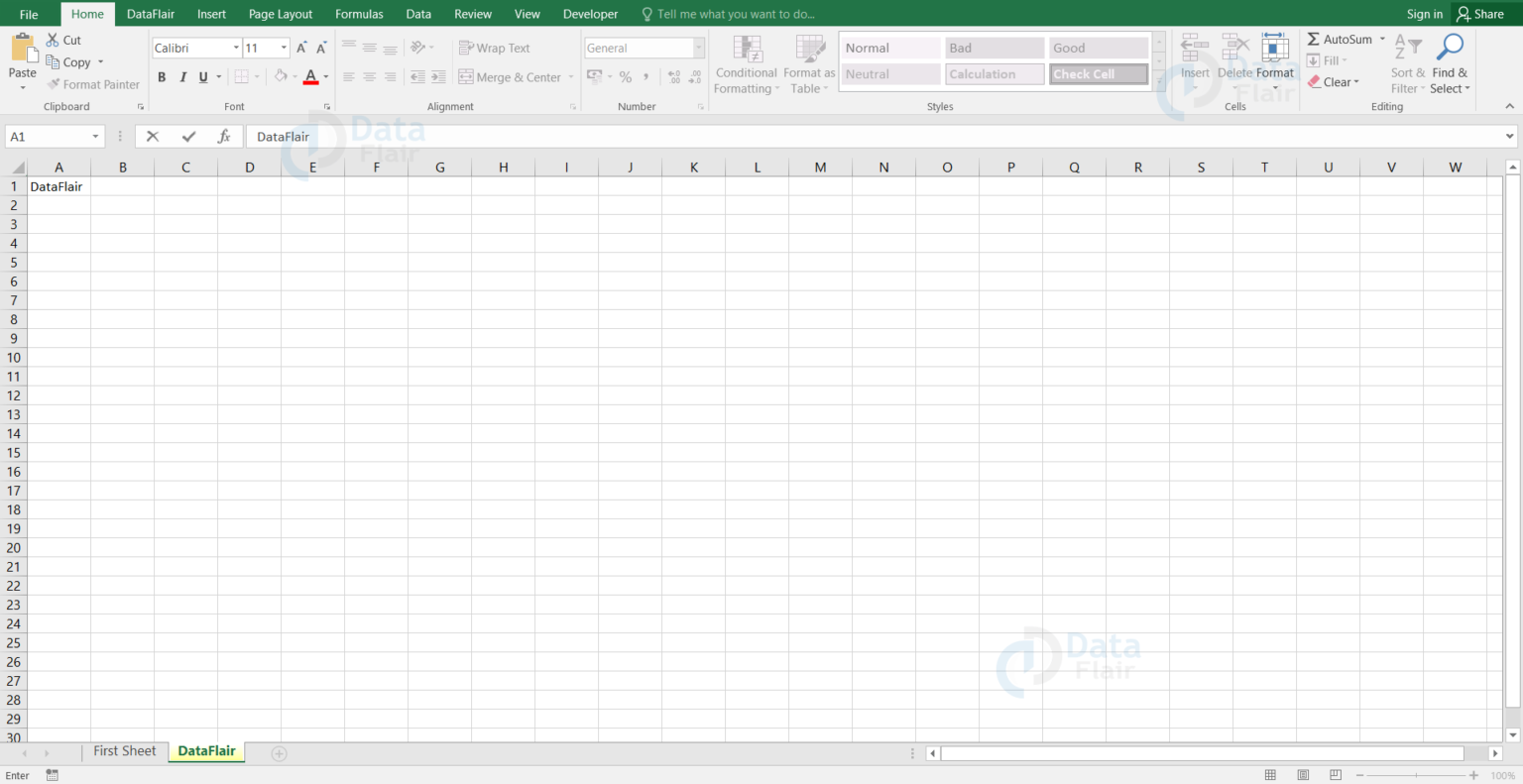
Task: Click the Share button
Action: [x=1479, y=14]
